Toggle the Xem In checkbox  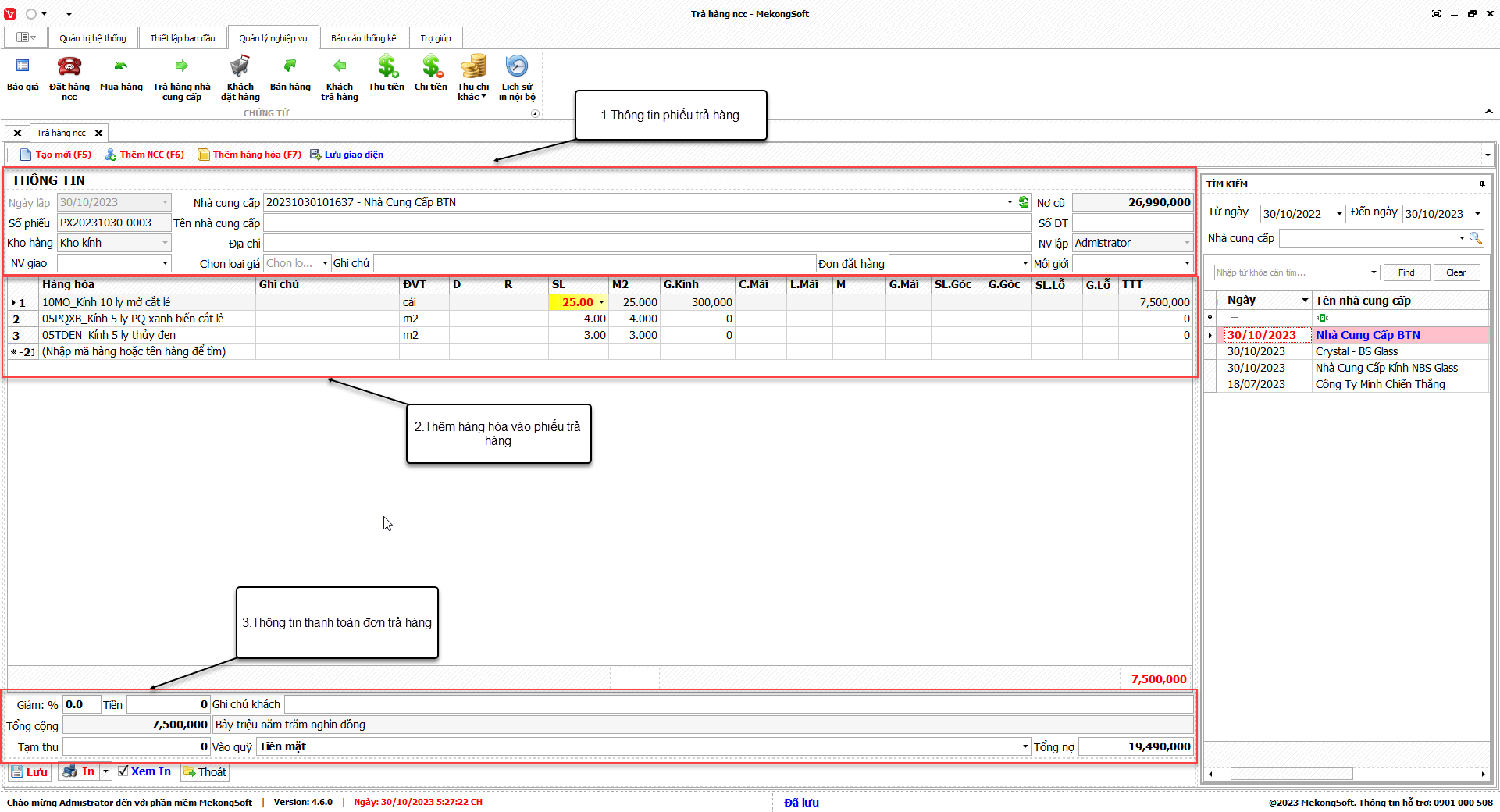[123, 771]
